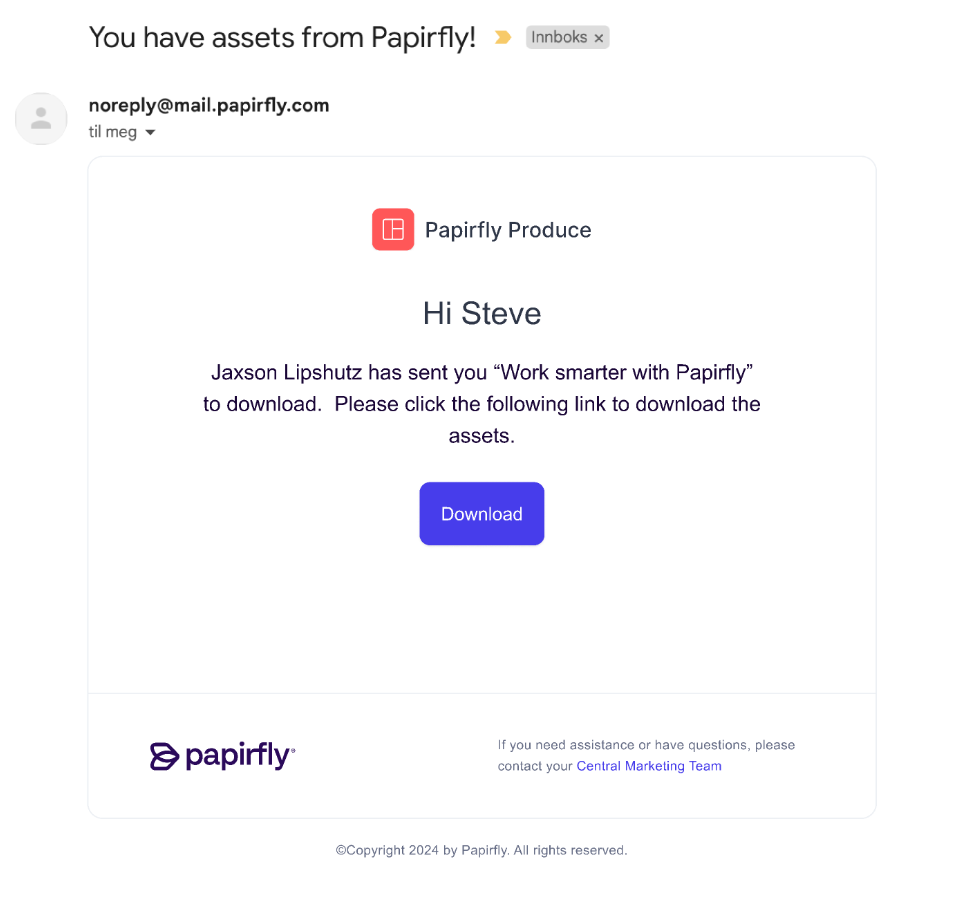Click the bird symbol in the footer logo
Image resolution: width=965 pixels, height=919 pixels.
(x=164, y=756)
